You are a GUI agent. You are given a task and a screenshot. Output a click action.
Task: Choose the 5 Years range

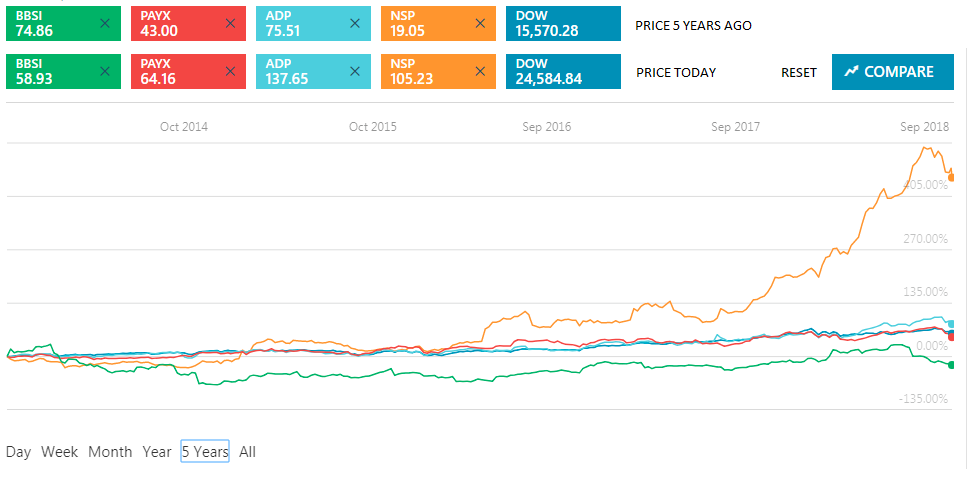tap(205, 452)
